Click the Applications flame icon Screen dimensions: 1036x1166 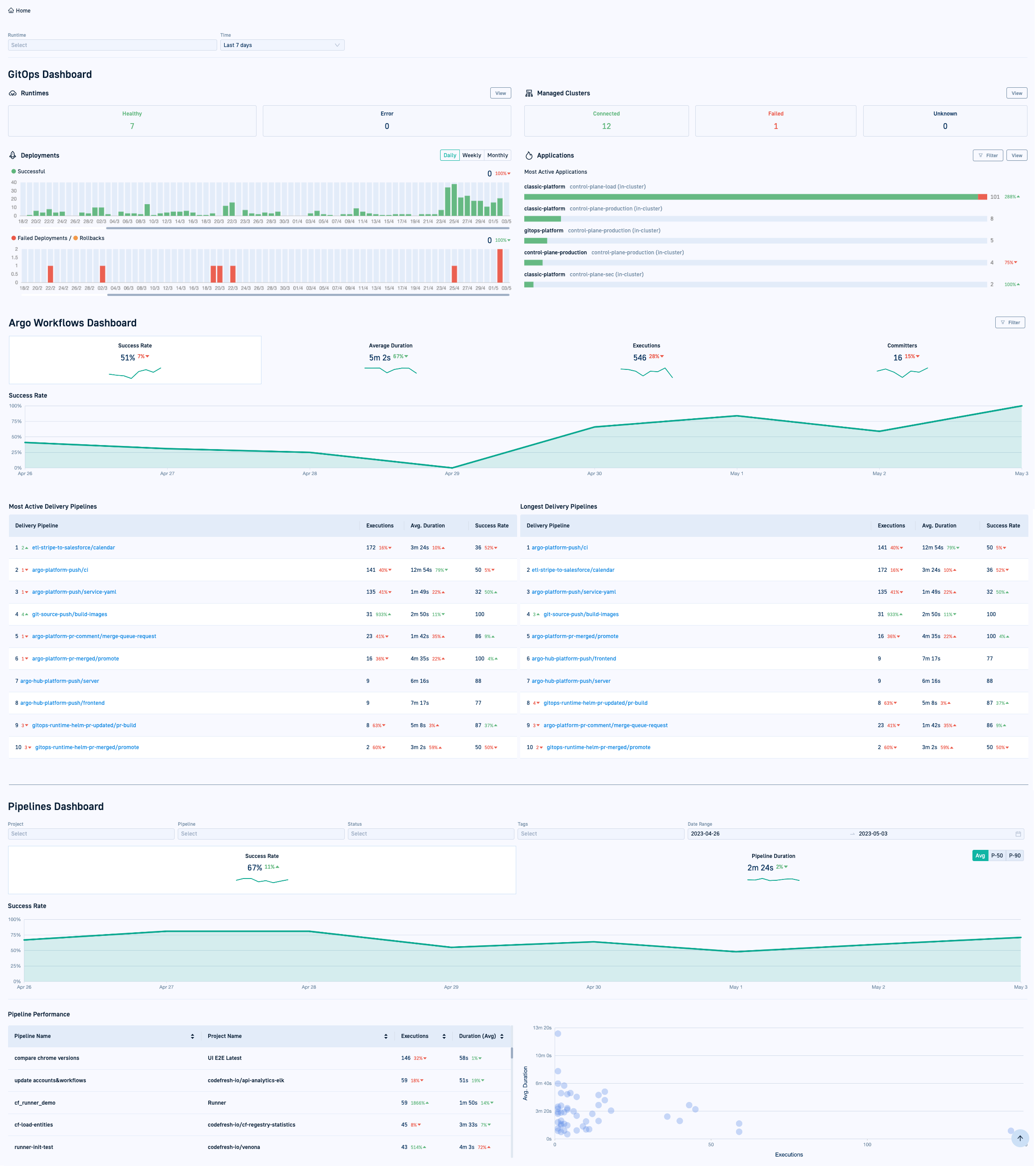529,155
